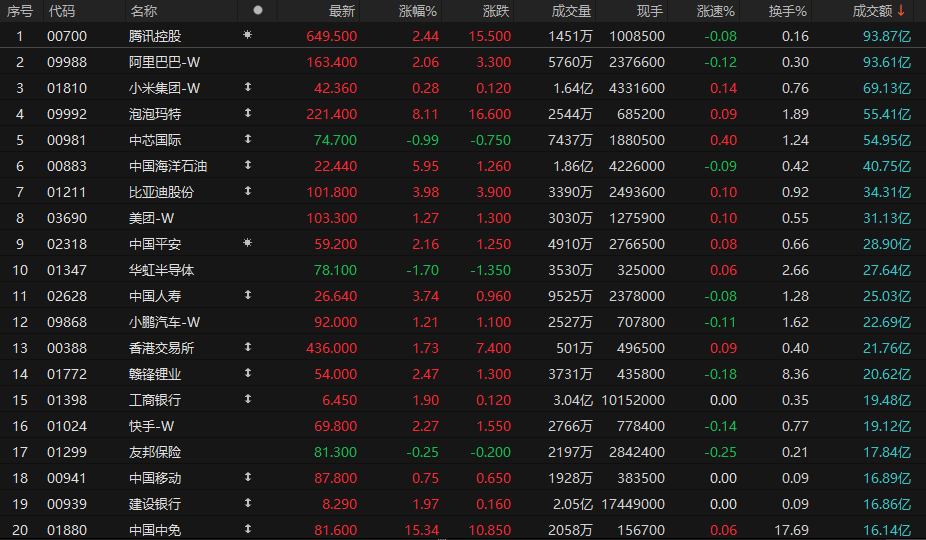Select the 泡泡玛特 stock name

pyautogui.click(x=155, y=114)
